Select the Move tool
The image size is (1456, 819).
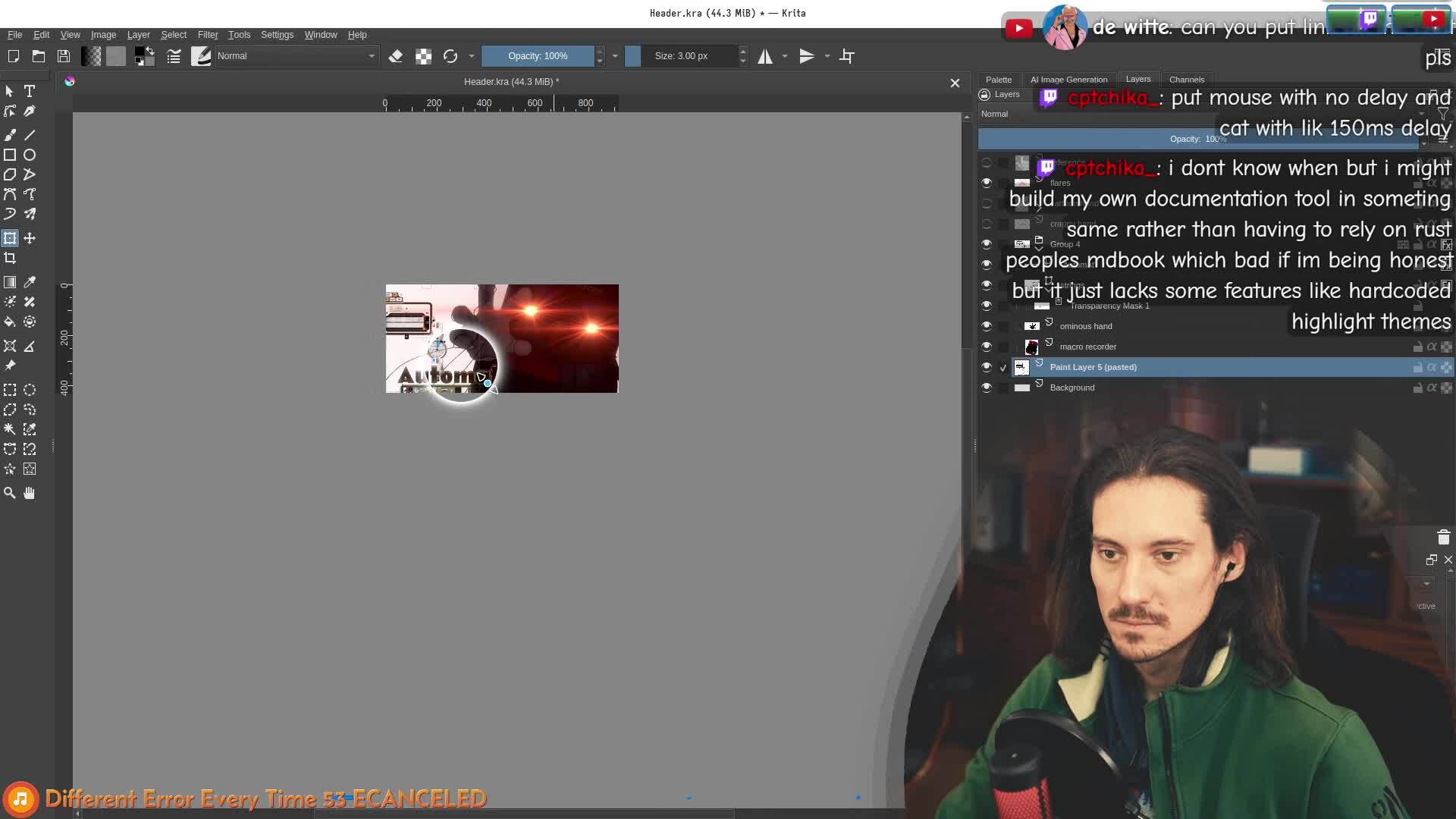tap(30, 238)
